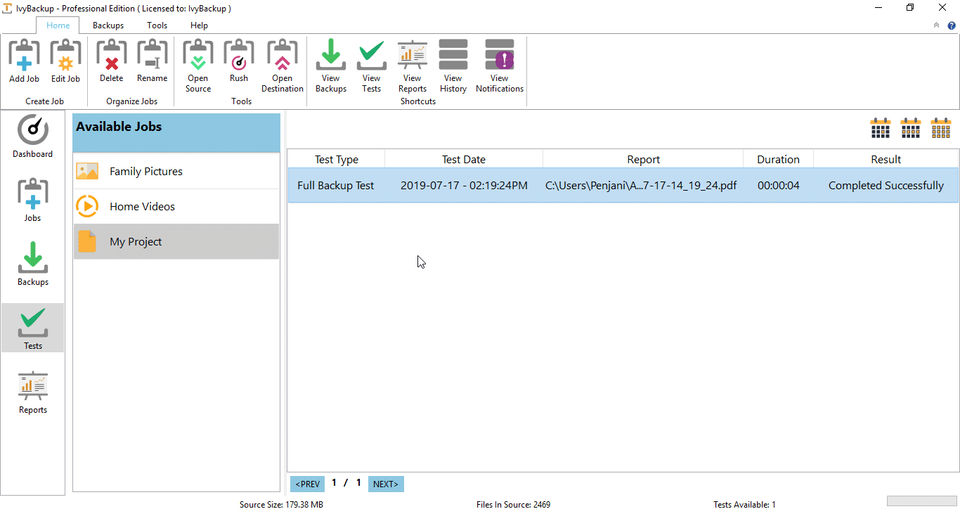Select the My Project job

(x=176, y=241)
